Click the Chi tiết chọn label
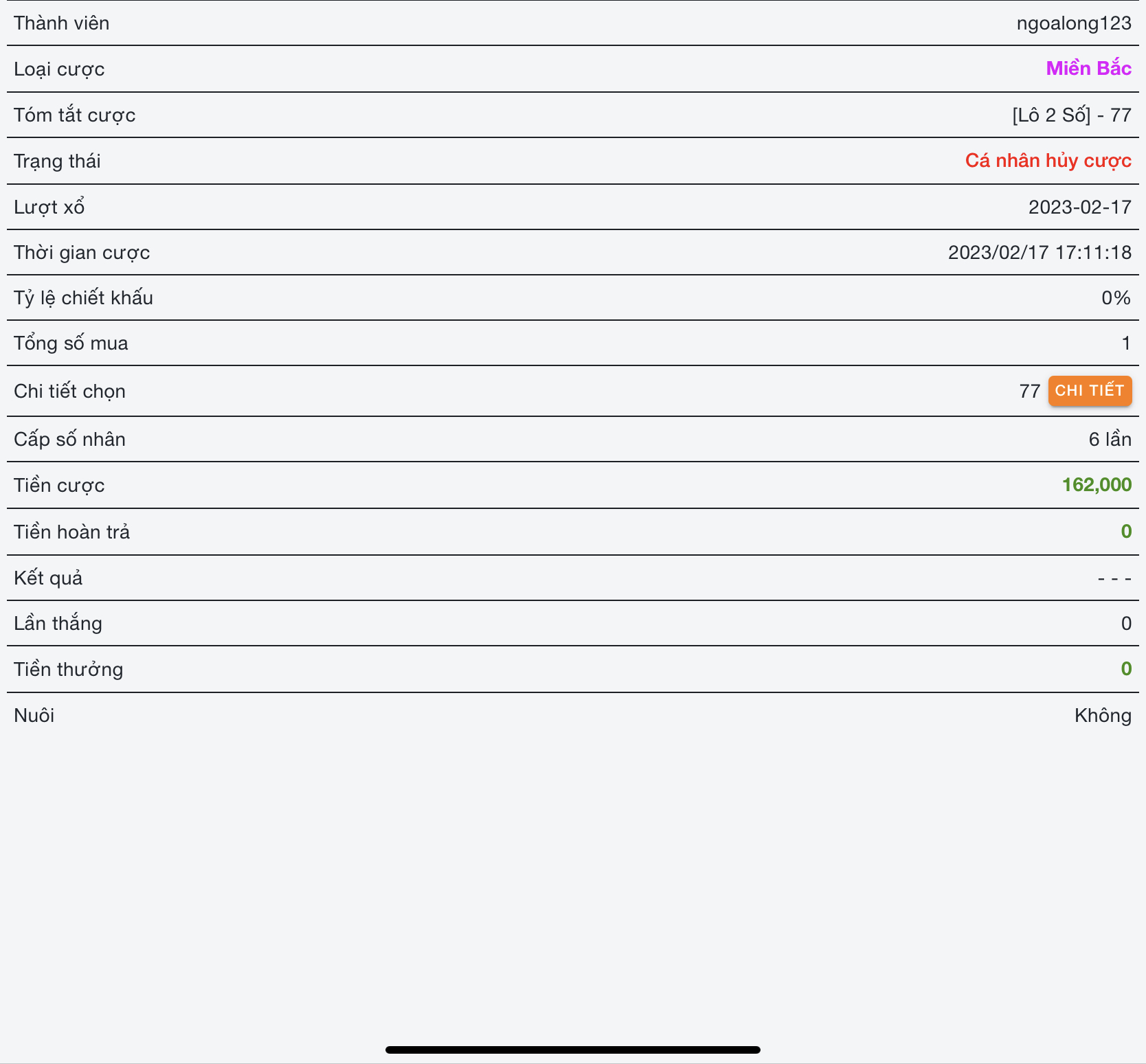 tap(69, 391)
